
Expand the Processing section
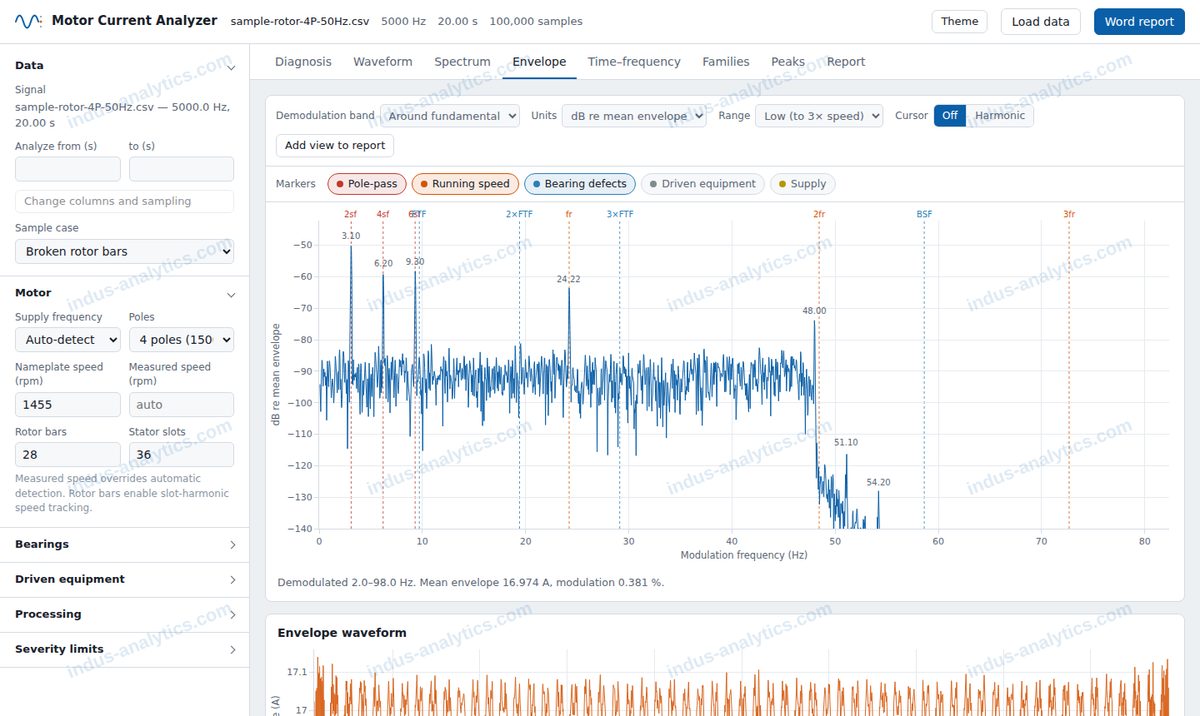[x=125, y=615]
